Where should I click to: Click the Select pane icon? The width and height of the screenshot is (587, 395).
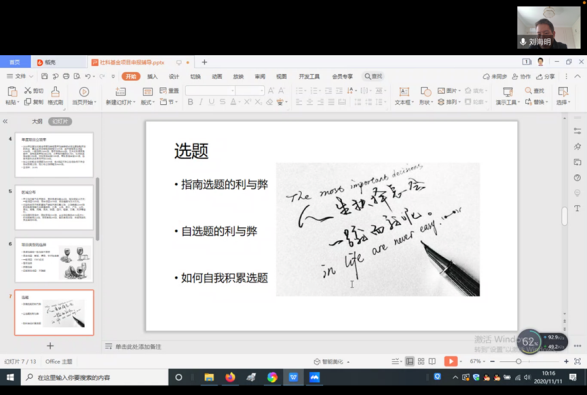coord(563,92)
